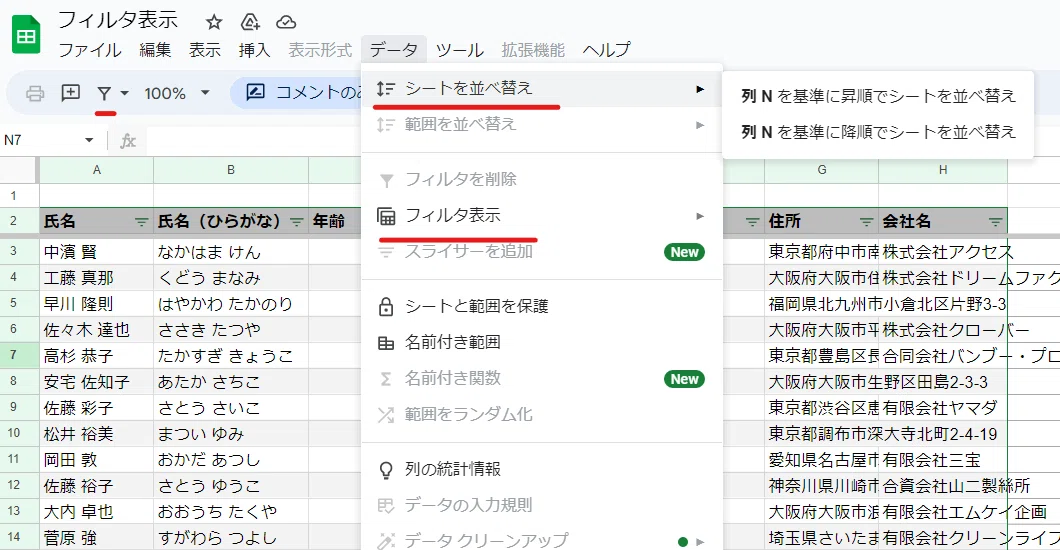Open filter dropdown in 氏名 header
The height and width of the screenshot is (550, 1060).
coord(141,222)
